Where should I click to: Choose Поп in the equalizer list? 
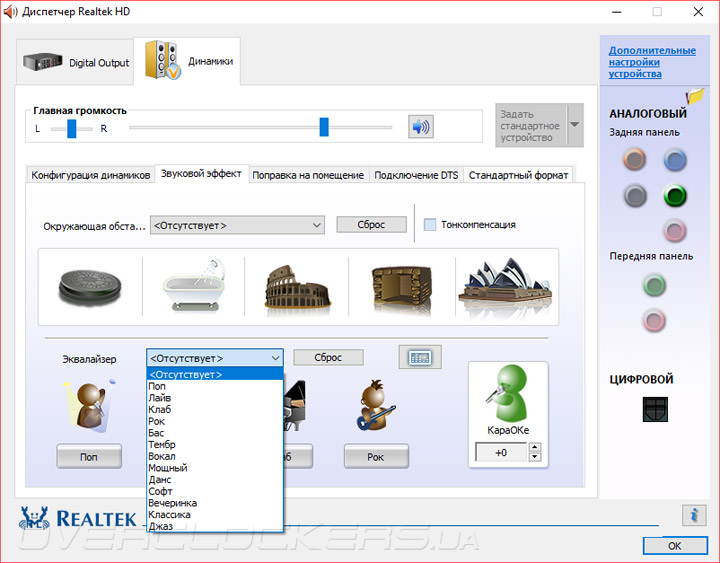click(214, 386)
